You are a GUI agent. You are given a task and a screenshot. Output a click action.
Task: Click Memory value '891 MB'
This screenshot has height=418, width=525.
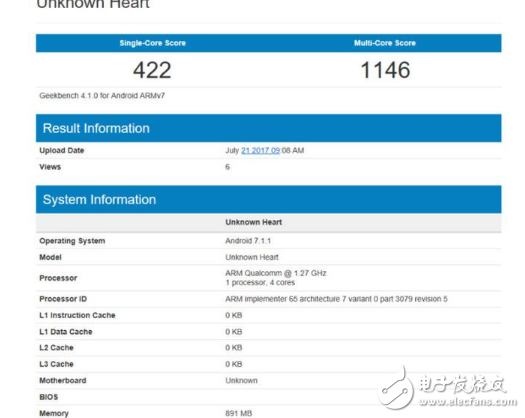[x=239, y=413]
